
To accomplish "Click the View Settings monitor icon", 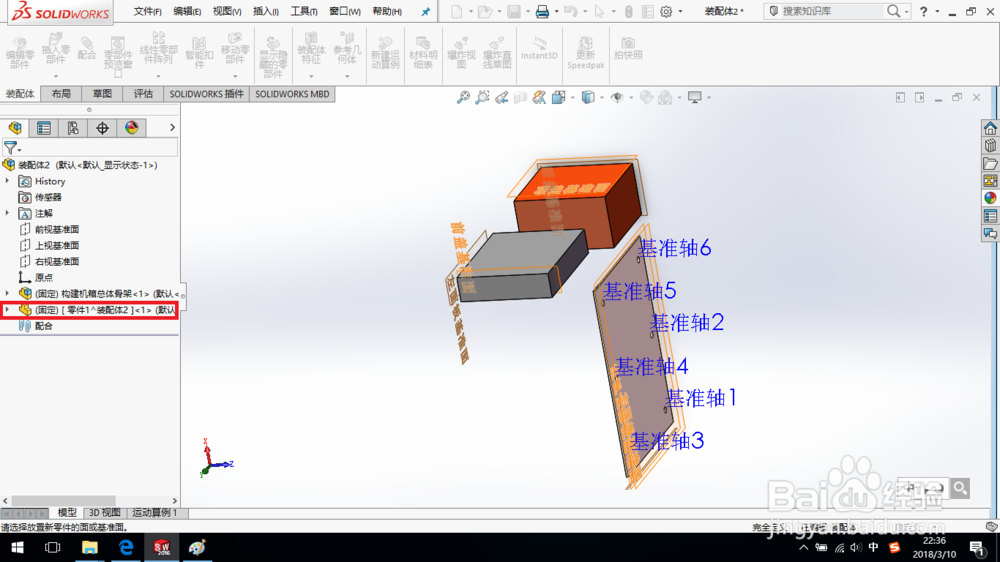I will [x=695, y=98].
